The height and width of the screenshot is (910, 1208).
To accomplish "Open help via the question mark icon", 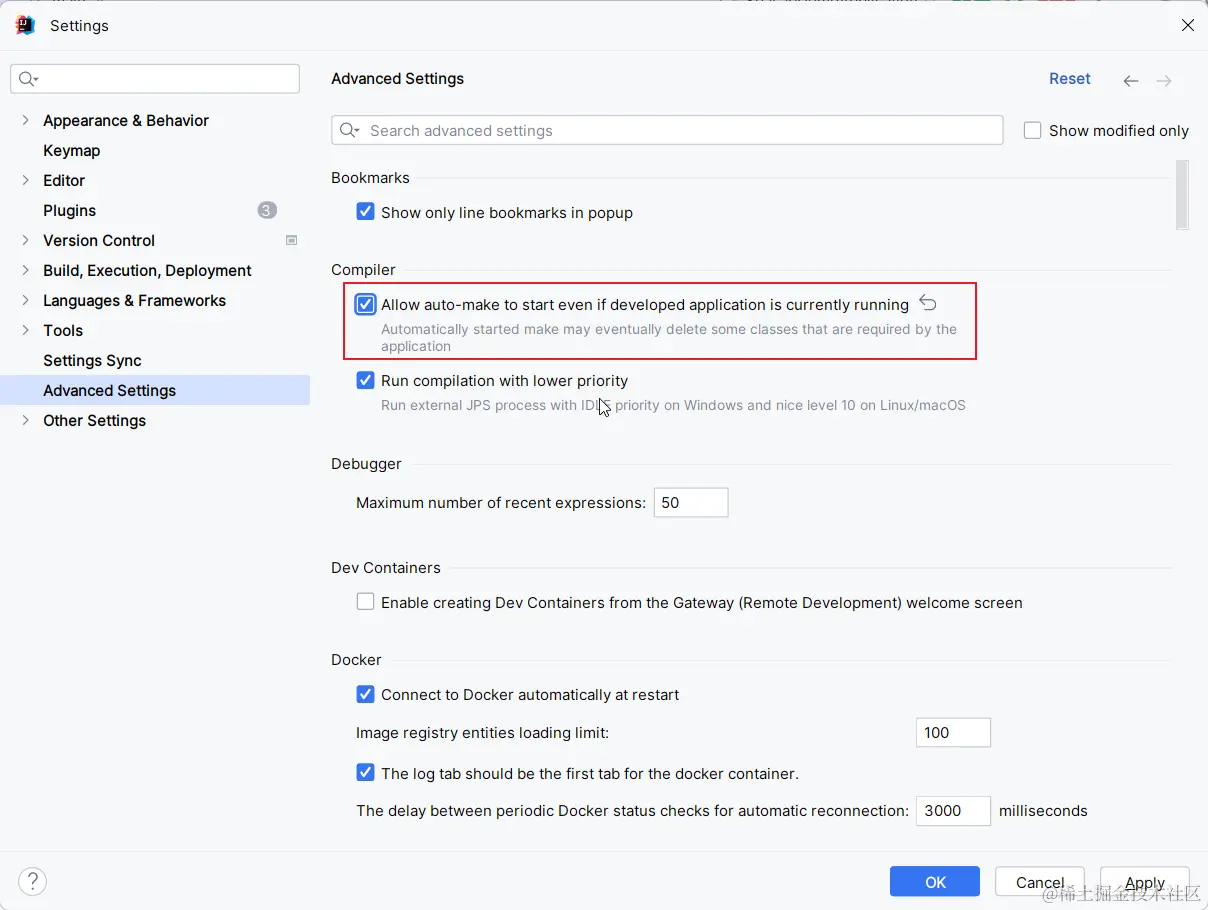I will pos(33,881).
